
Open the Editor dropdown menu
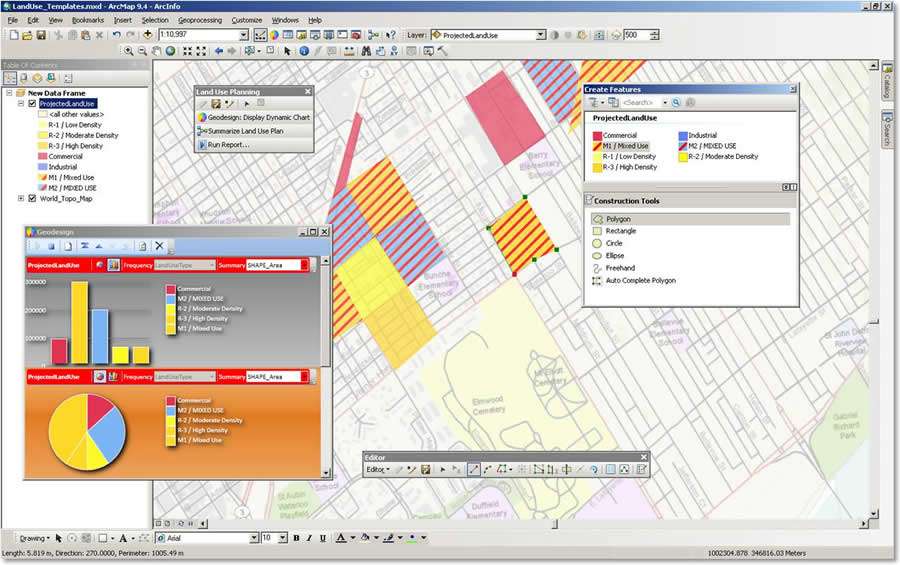(x=377, y=469)
